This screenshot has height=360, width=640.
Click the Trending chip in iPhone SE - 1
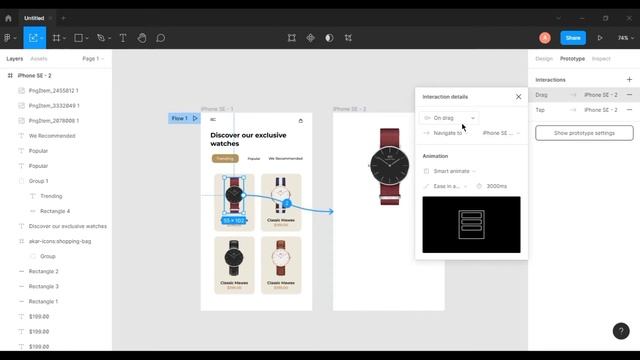(x=225, y=158)
